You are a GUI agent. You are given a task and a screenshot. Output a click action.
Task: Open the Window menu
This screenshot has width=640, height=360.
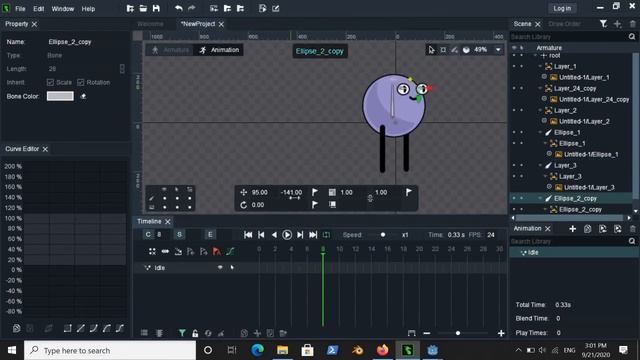pos(63,9)
